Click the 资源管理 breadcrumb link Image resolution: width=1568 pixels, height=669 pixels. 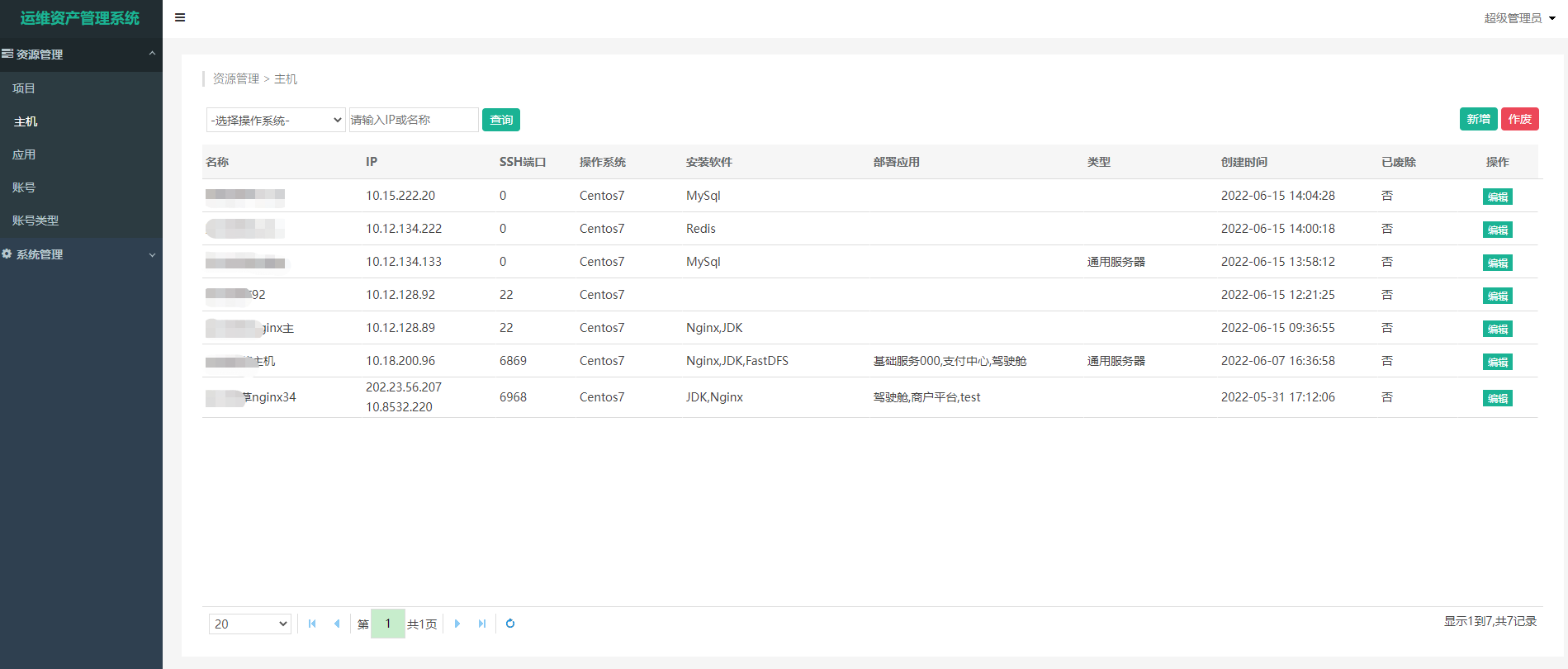click(236, 78)
